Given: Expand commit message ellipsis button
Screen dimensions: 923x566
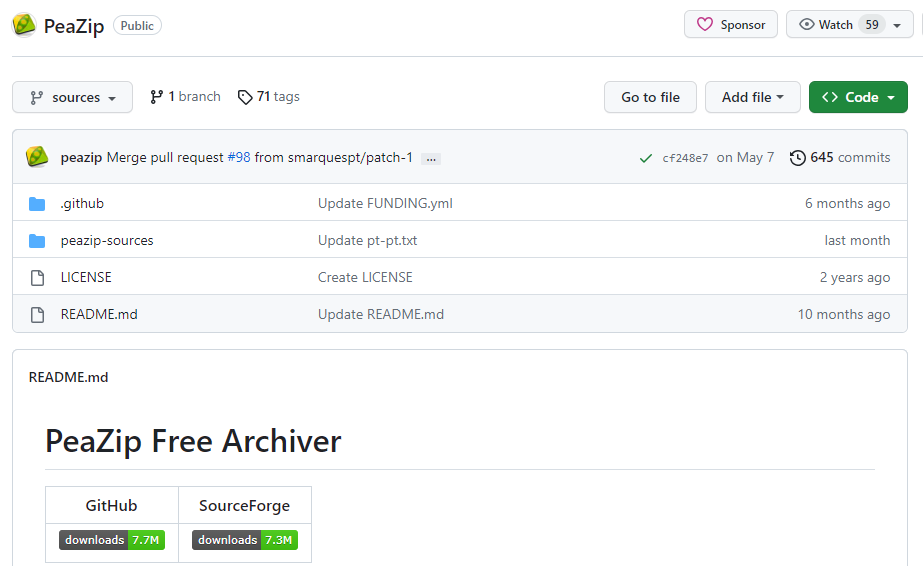Looking at the screenshot, I should coord(431,158).
